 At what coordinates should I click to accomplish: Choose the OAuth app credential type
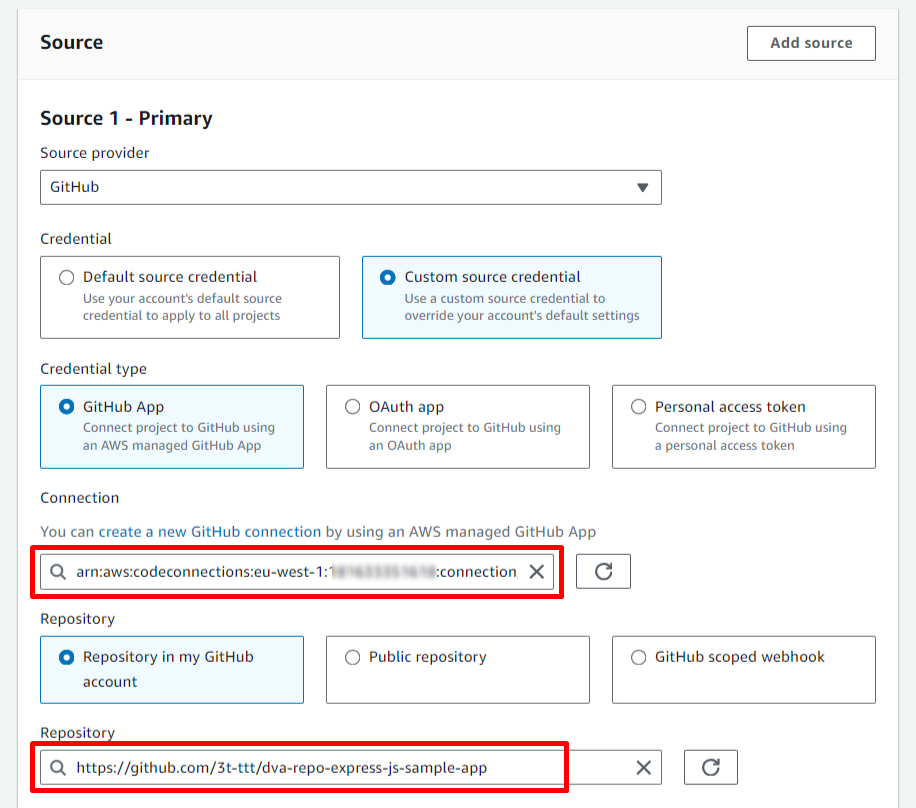click(x=457, y=426)
